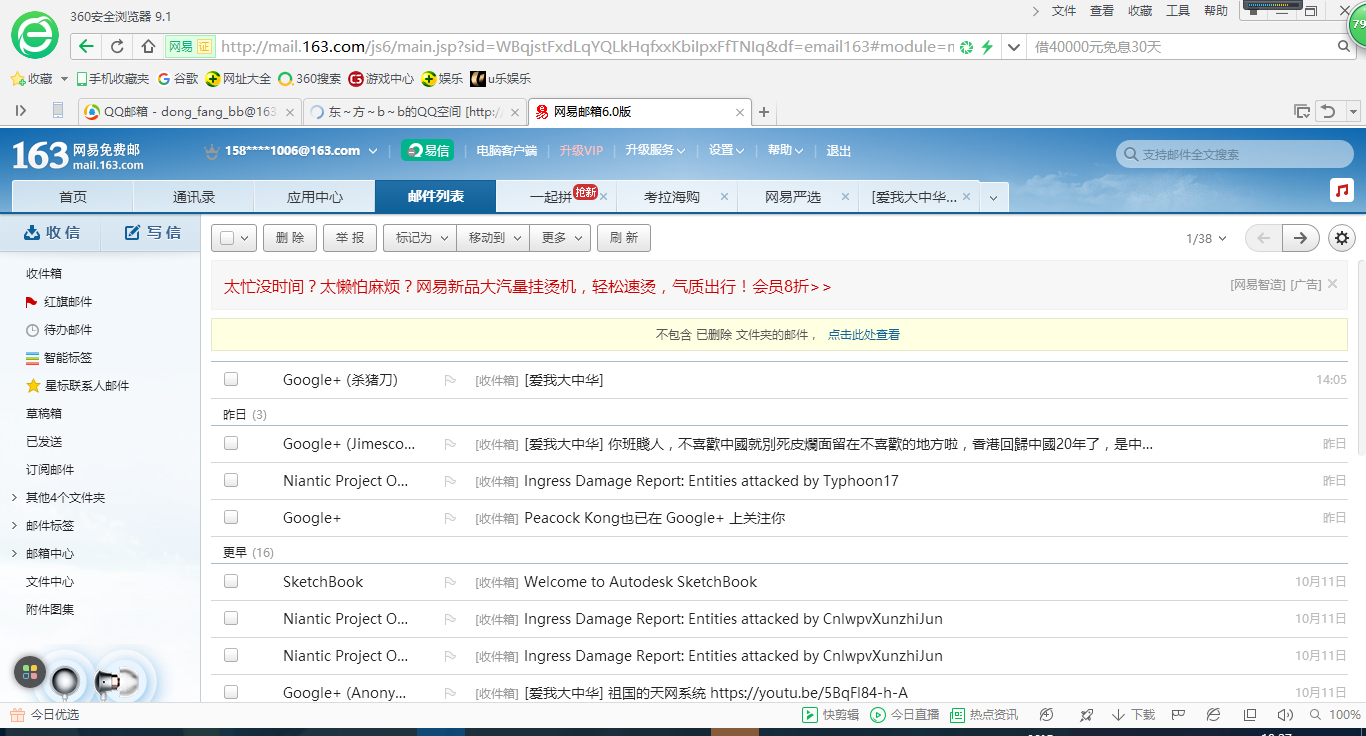Close the advertisement banner
This screenshot has height=736, width=1366.
click(1332, 284)
